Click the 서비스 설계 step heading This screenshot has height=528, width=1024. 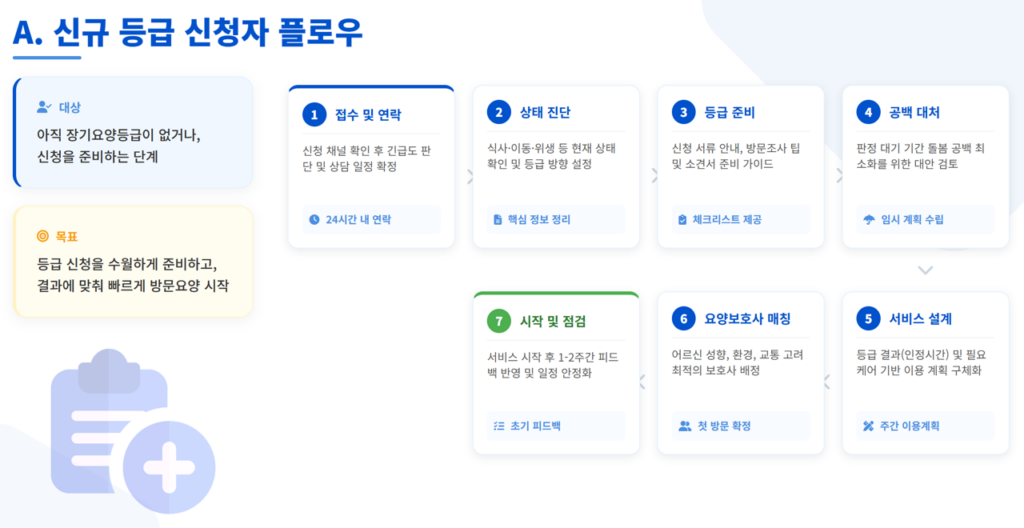click(x=920, y=319)
